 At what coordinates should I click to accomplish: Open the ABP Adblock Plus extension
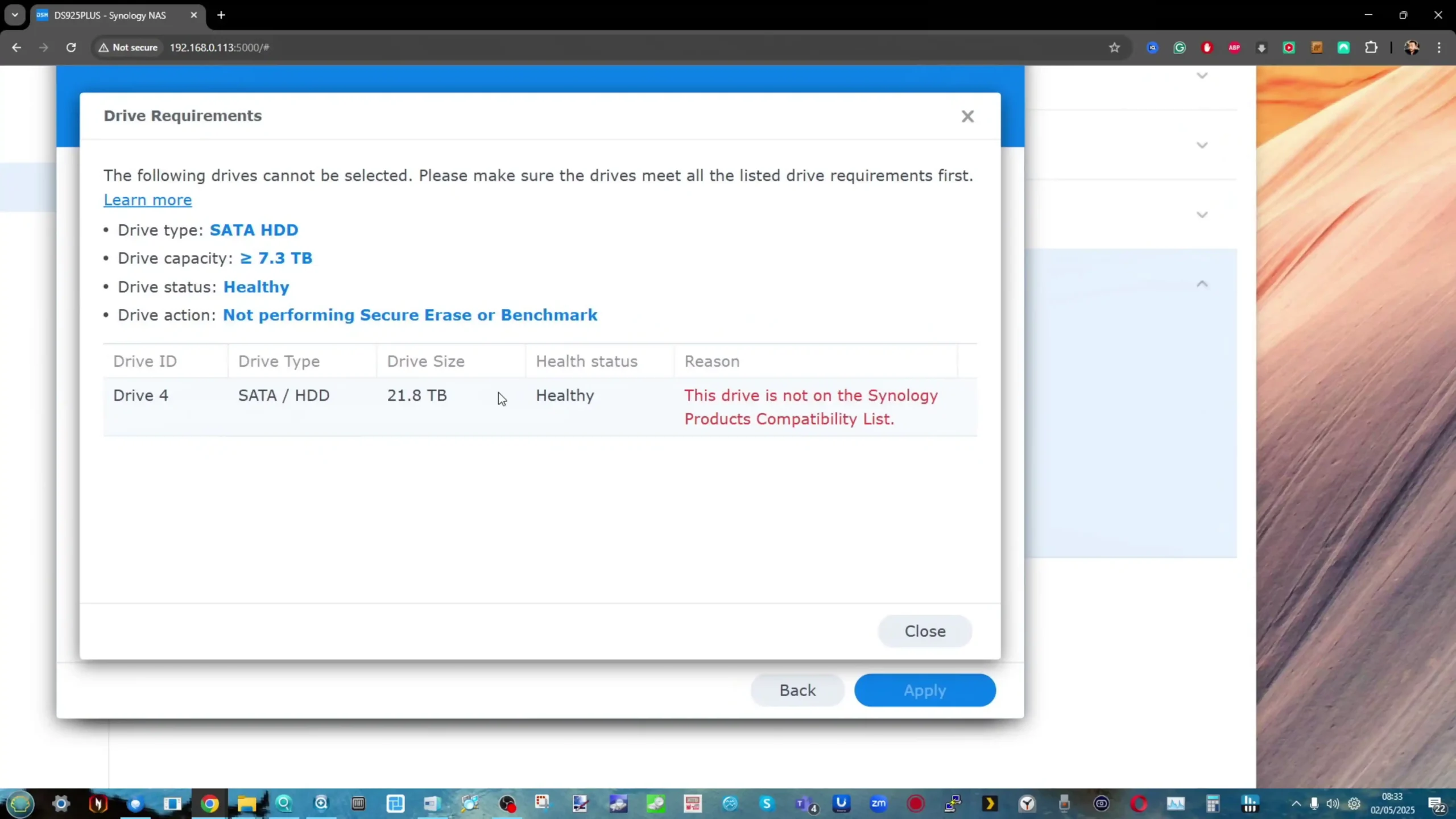tap(1234, 48)
